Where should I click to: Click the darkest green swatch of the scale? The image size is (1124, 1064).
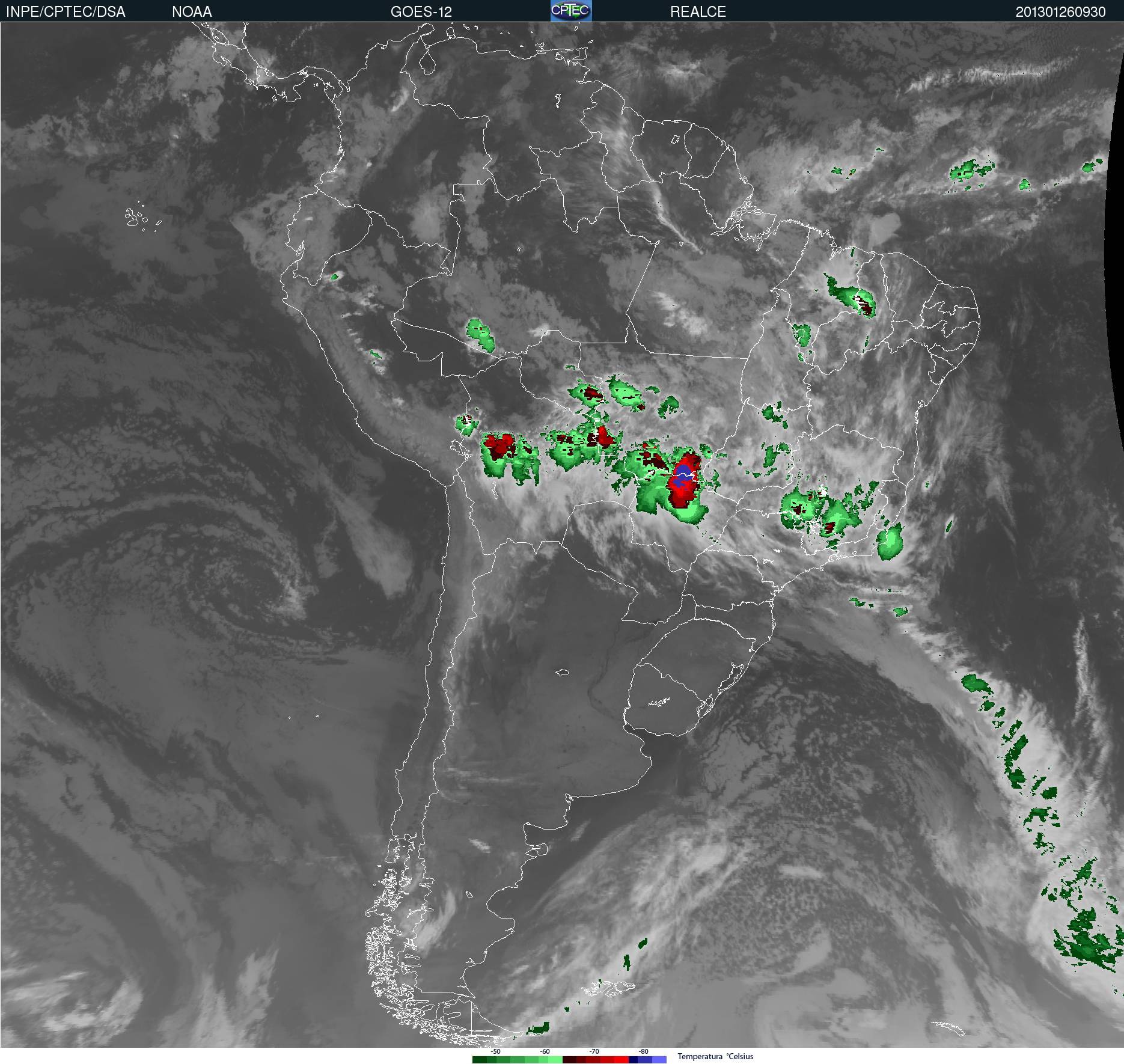pyautogui.click(x=480, y=1060)
